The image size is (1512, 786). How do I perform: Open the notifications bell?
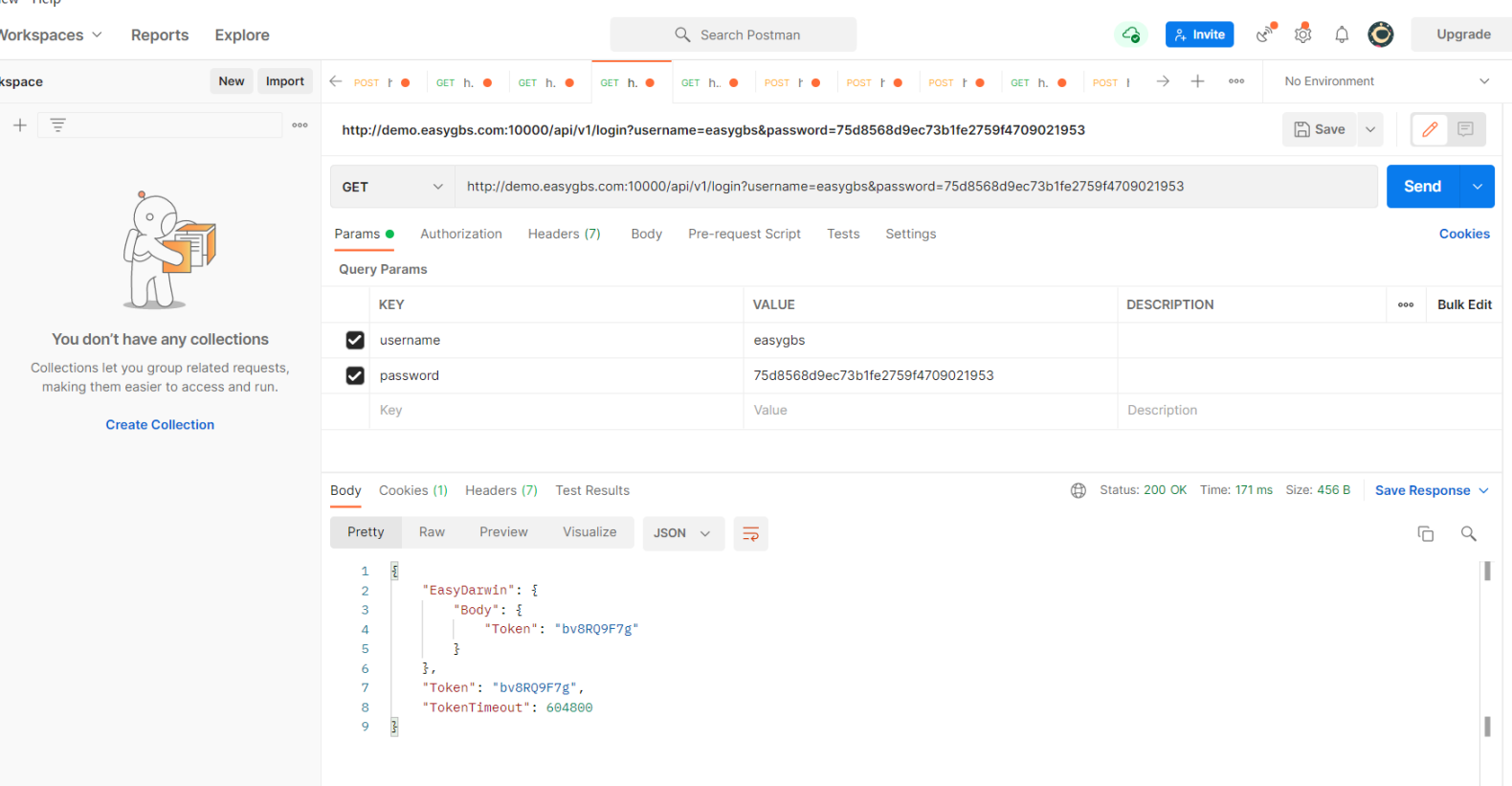click(x=1342, y=34)
